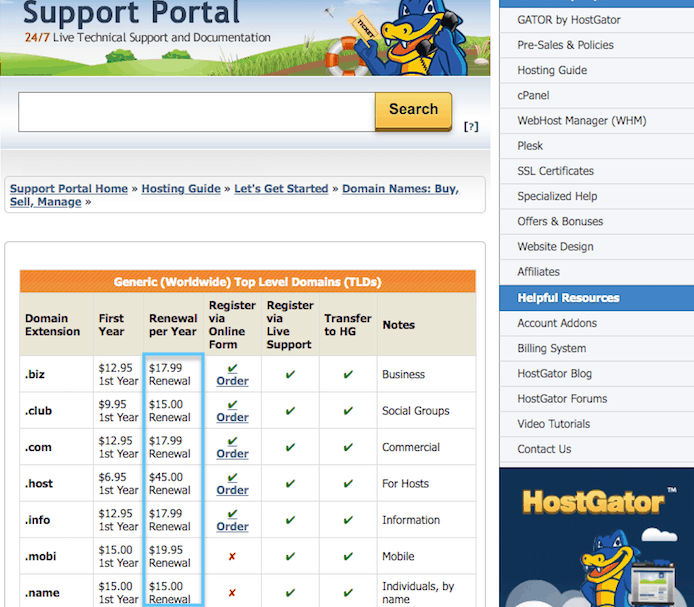
Task: Open the Support Portal Home breadcrumb
Action: tap(69, 189)
